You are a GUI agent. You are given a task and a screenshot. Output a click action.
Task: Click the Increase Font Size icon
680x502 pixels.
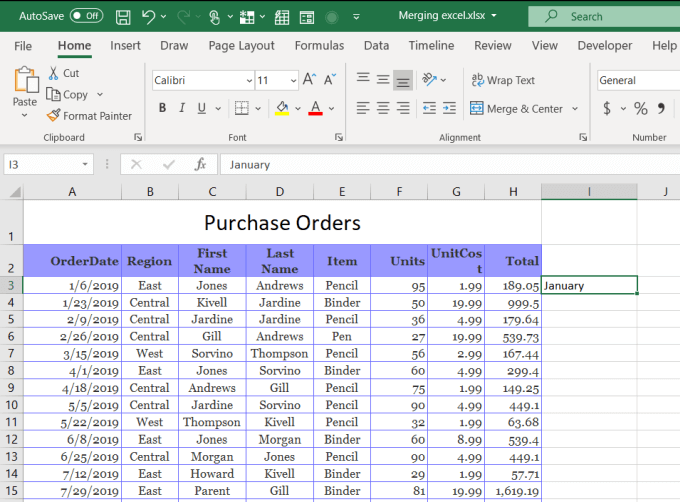coord(309,80)
